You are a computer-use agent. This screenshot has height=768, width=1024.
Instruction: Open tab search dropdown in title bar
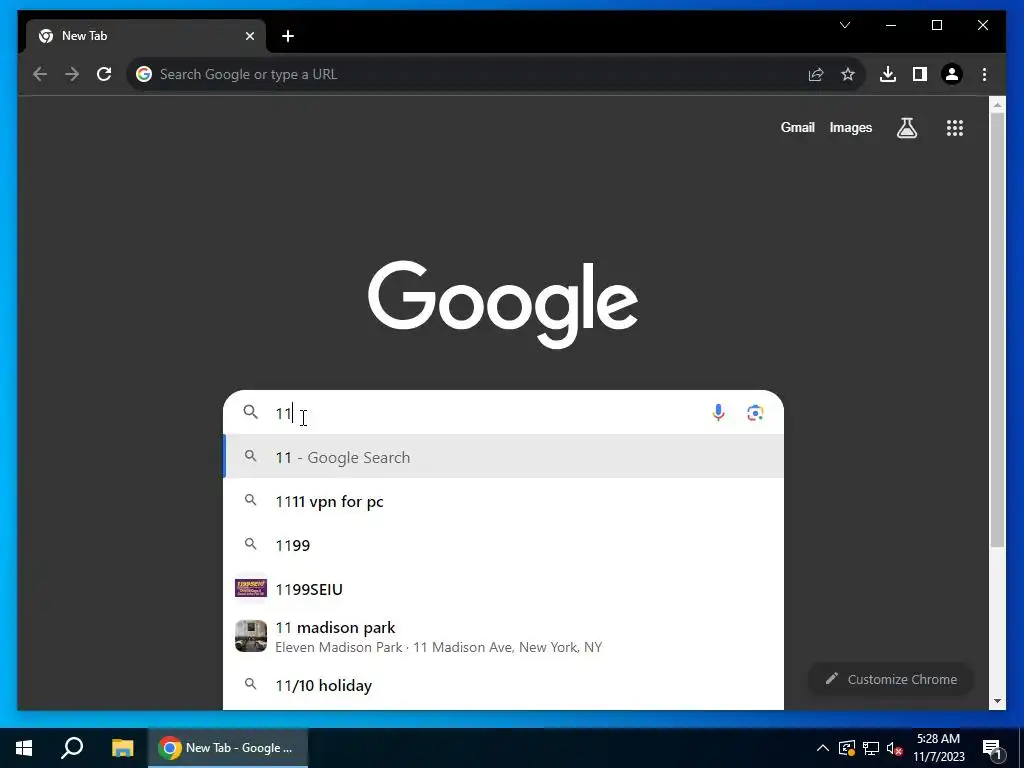[x=845, y=25]
